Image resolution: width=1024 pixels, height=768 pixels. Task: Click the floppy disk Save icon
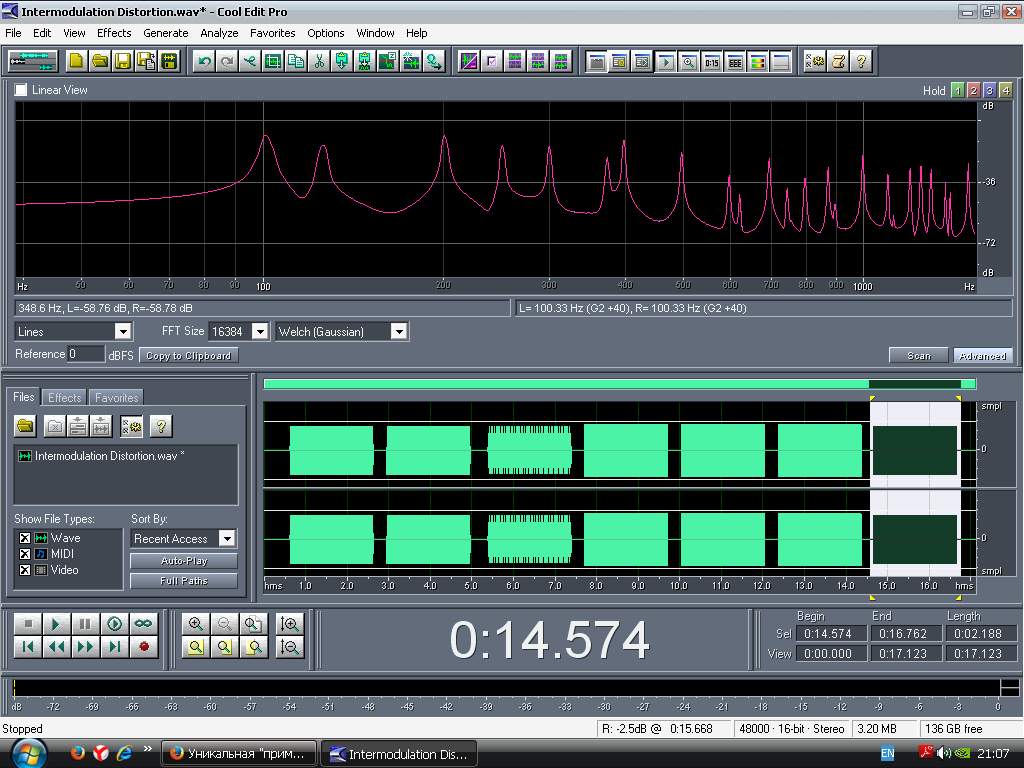[x=122, y=61]
